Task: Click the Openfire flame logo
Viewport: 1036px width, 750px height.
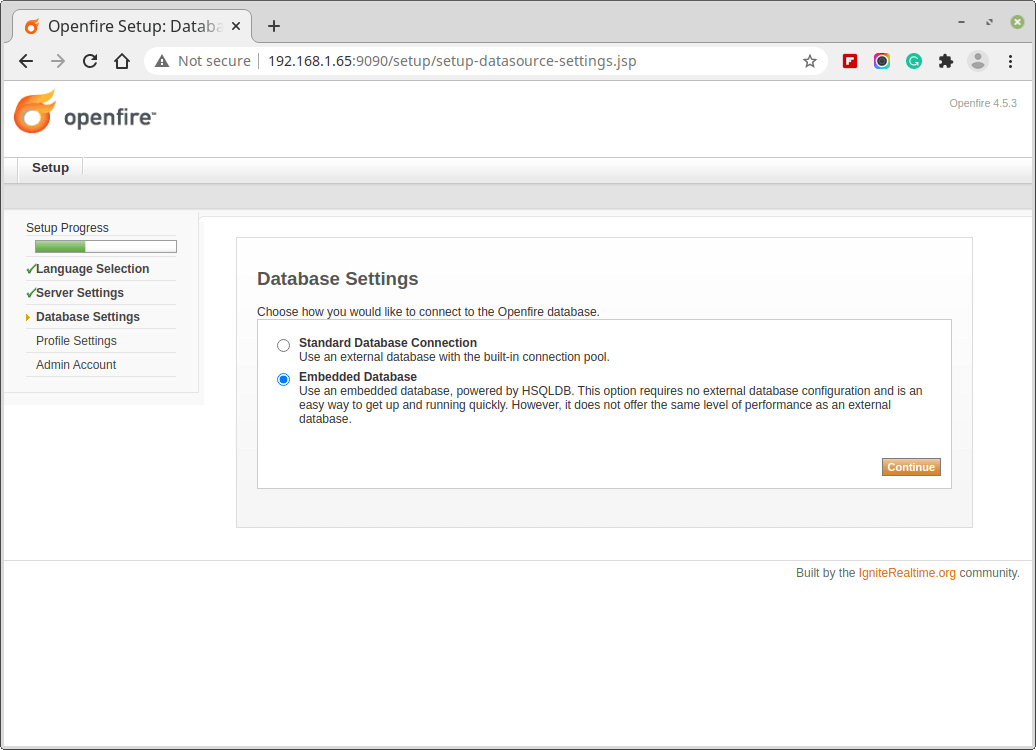Action: (35, 112)
